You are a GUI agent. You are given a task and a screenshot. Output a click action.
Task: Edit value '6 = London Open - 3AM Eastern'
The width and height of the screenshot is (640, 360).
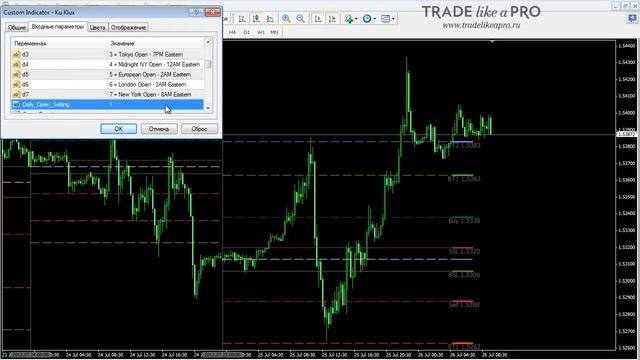(155, 84)
